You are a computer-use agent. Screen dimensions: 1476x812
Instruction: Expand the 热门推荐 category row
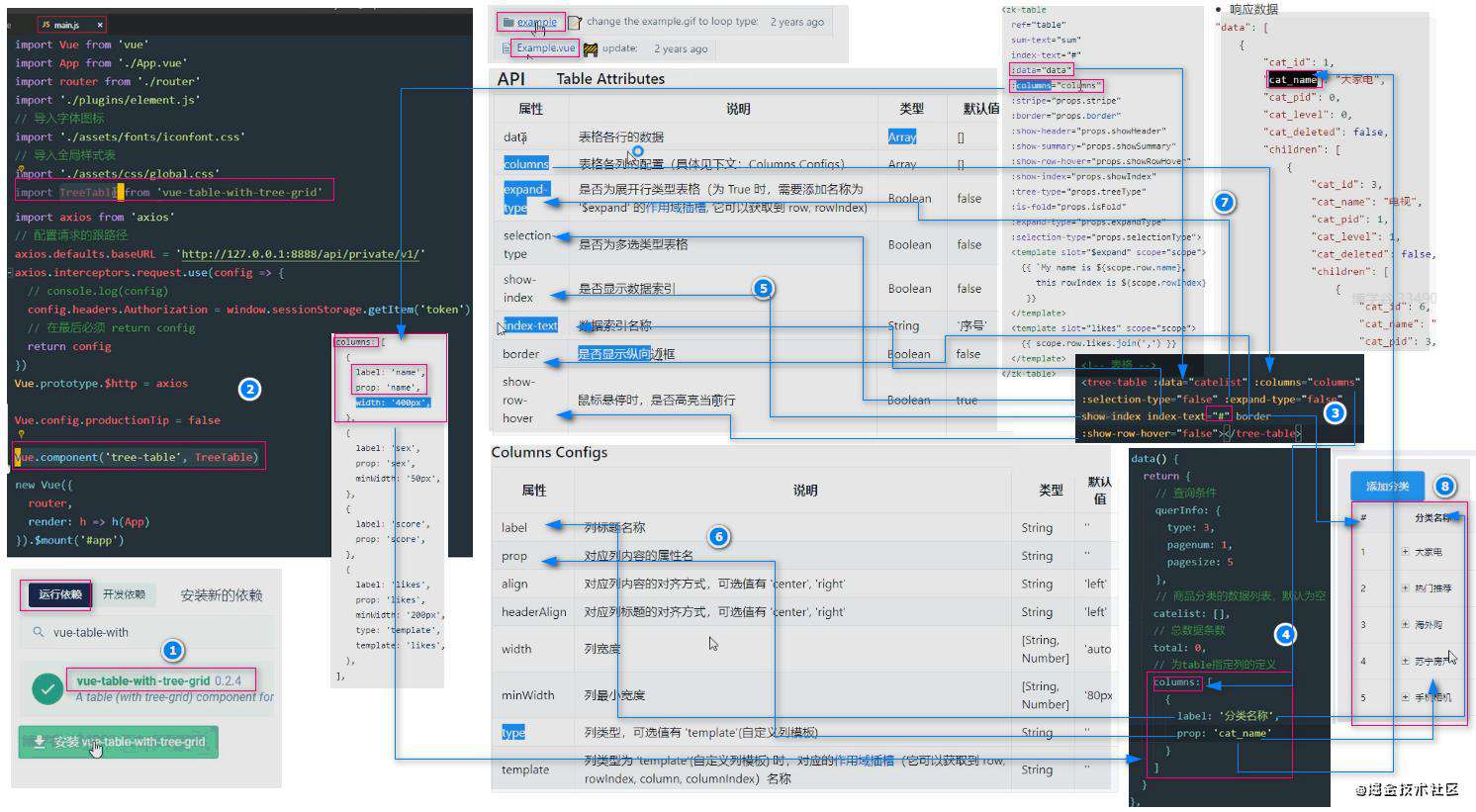[1405, 588]
